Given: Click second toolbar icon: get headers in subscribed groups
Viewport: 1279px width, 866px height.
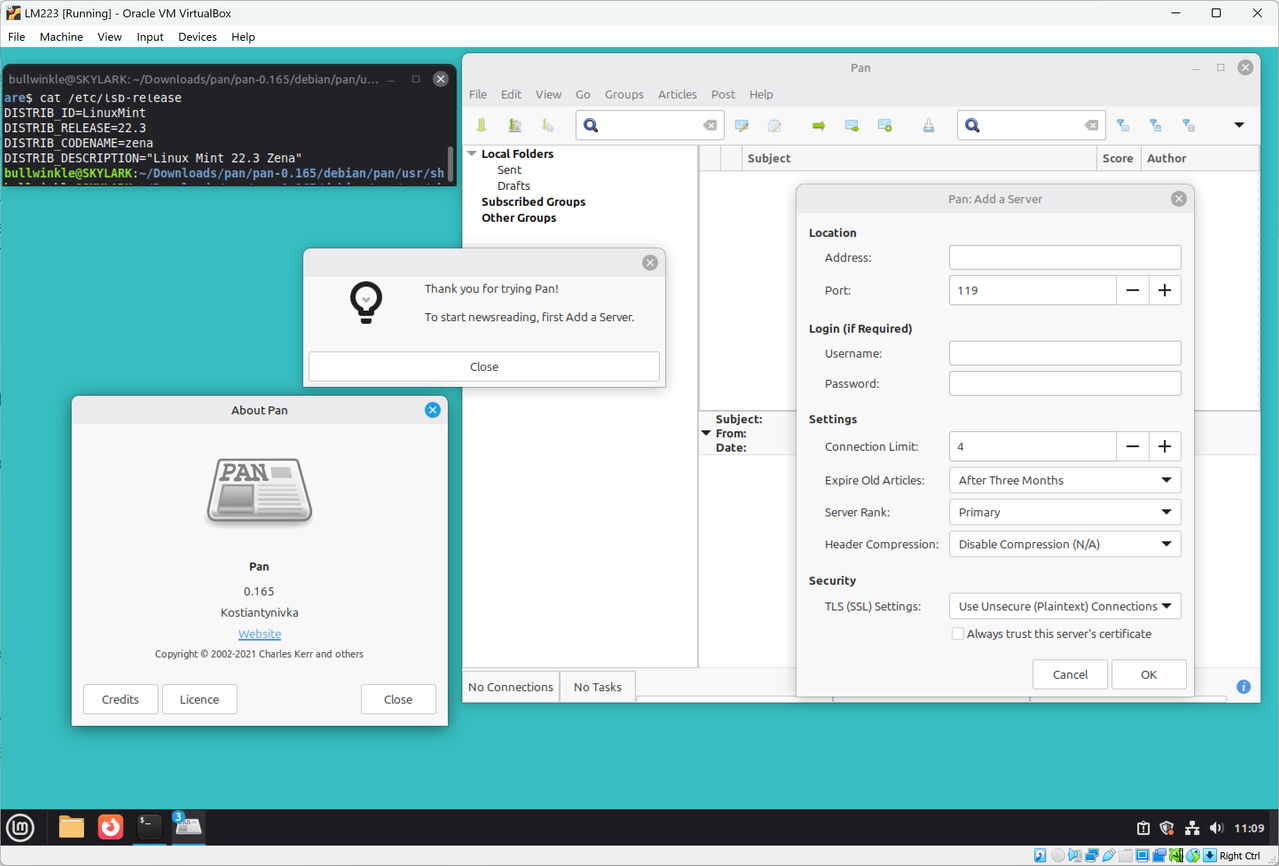Looking at the screenshot, I should pyautogui.click(x=515, y=126).
